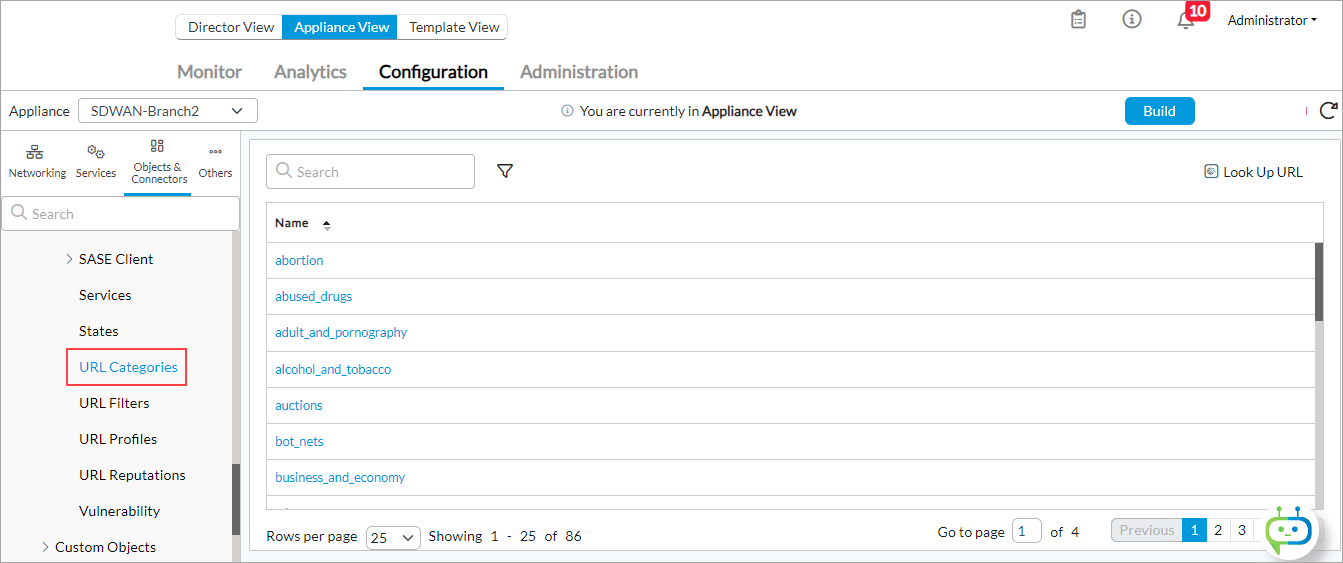Open the Appliance SDWAN-Branch2 dropdown
The image size is (1343, 563).
pyautogui.click(x=168, y=111)
